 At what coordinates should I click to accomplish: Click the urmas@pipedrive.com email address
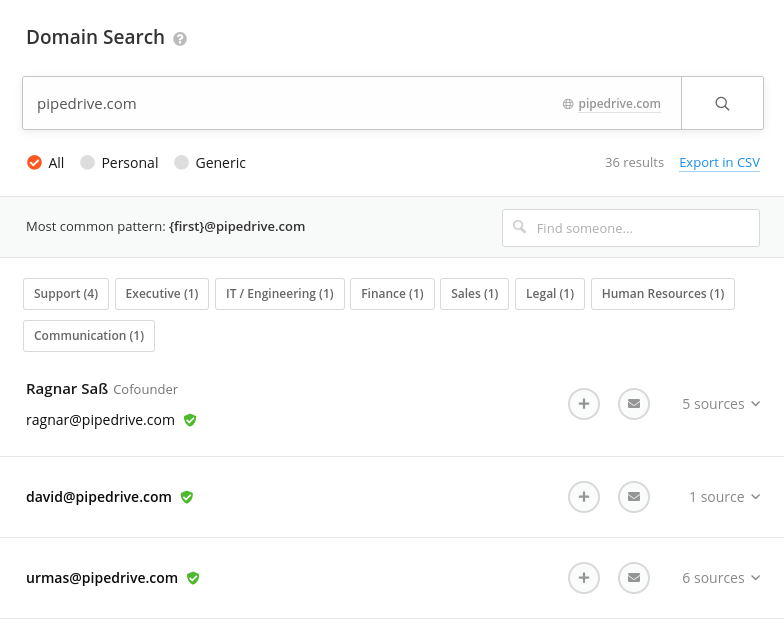102,578
